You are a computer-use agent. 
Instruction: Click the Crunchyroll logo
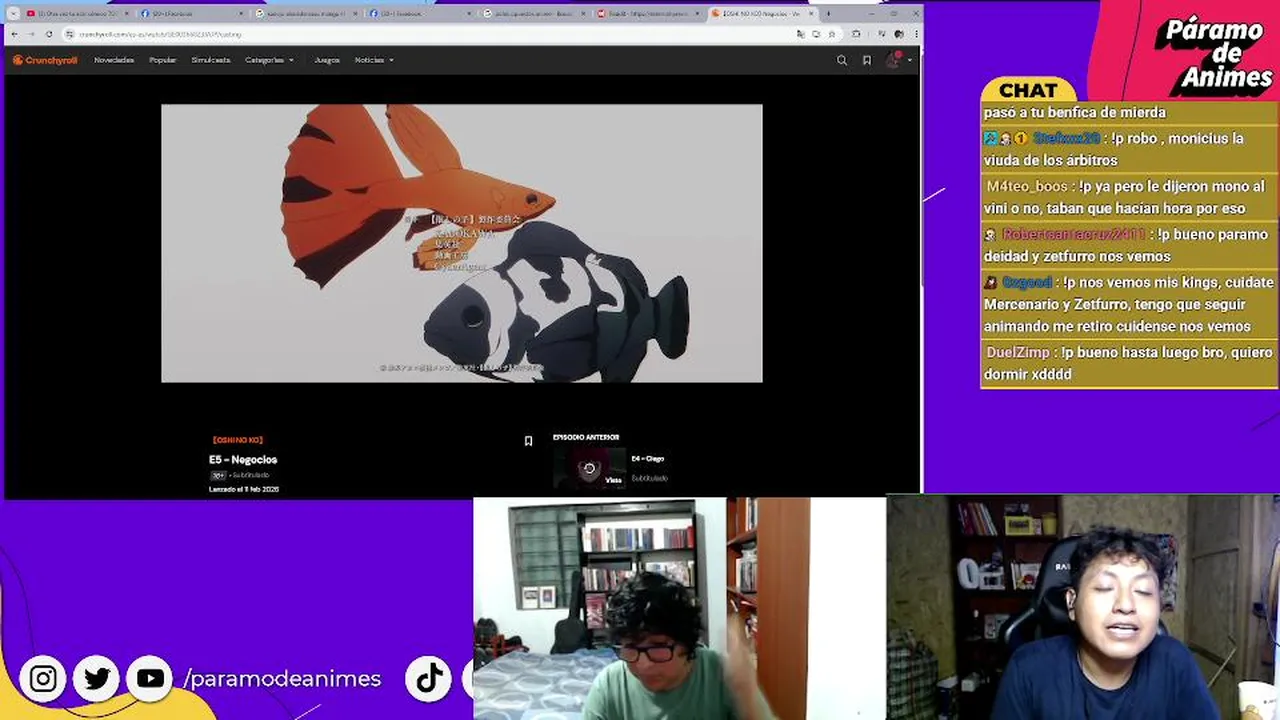coord(45,60)
